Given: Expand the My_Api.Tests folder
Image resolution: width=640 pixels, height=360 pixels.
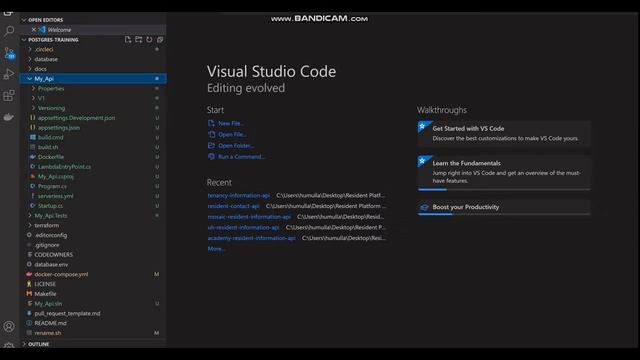Looking at the screenshot, I should pos(30,216).
